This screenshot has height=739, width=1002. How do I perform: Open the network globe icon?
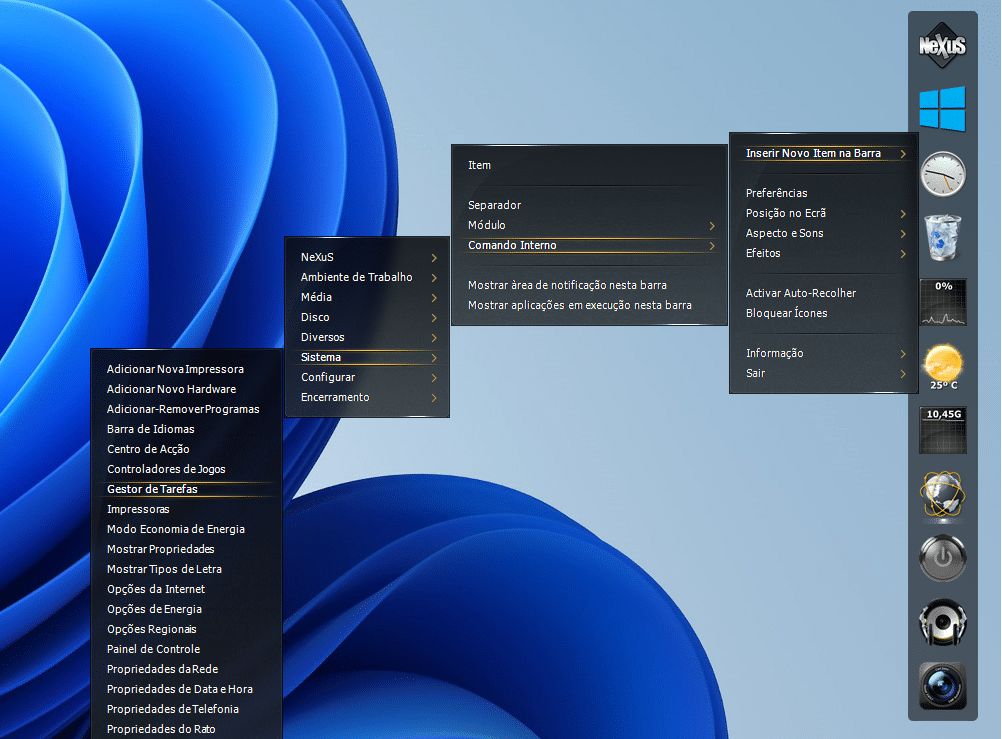[942, 494]
